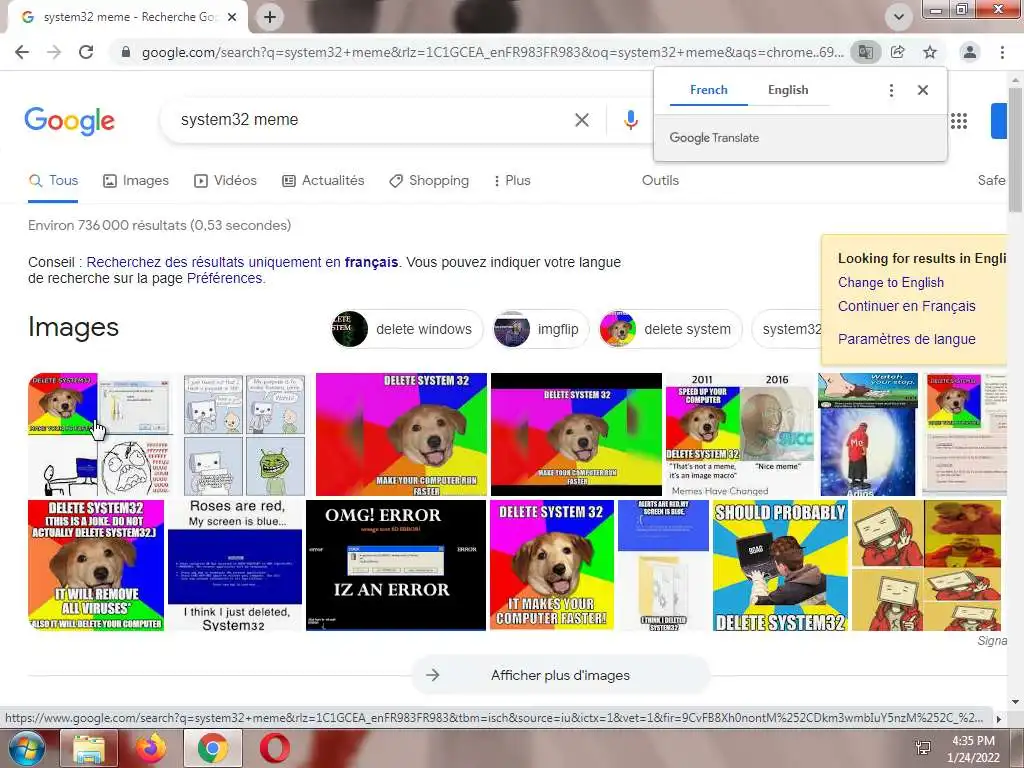
Task: Clear the search query with X
Action: click(582, 120)
